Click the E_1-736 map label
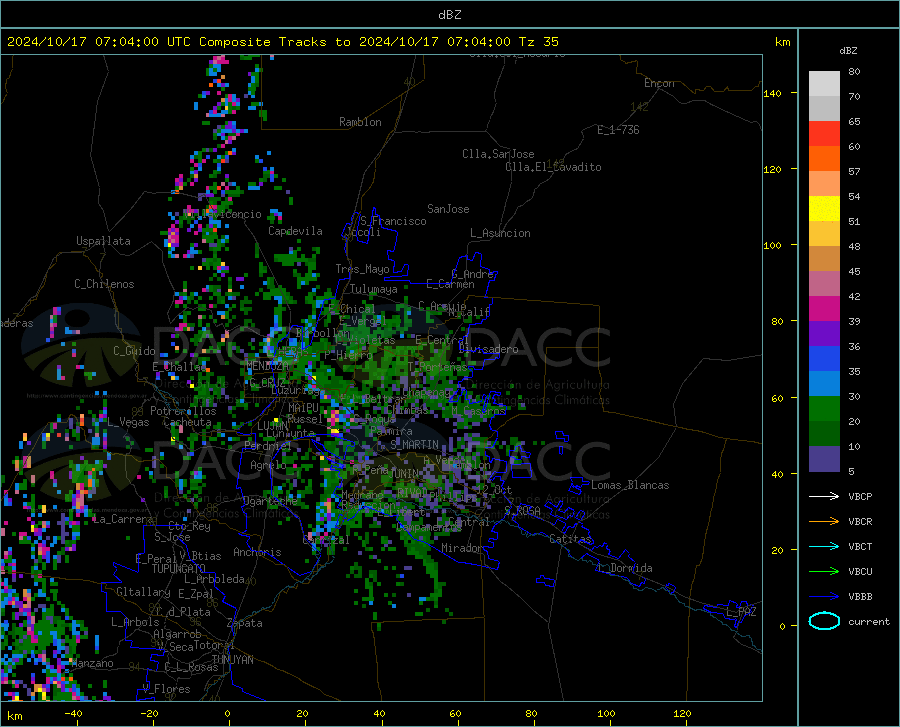The width and height of the screenshot is (900, 727). pos(618,130)
